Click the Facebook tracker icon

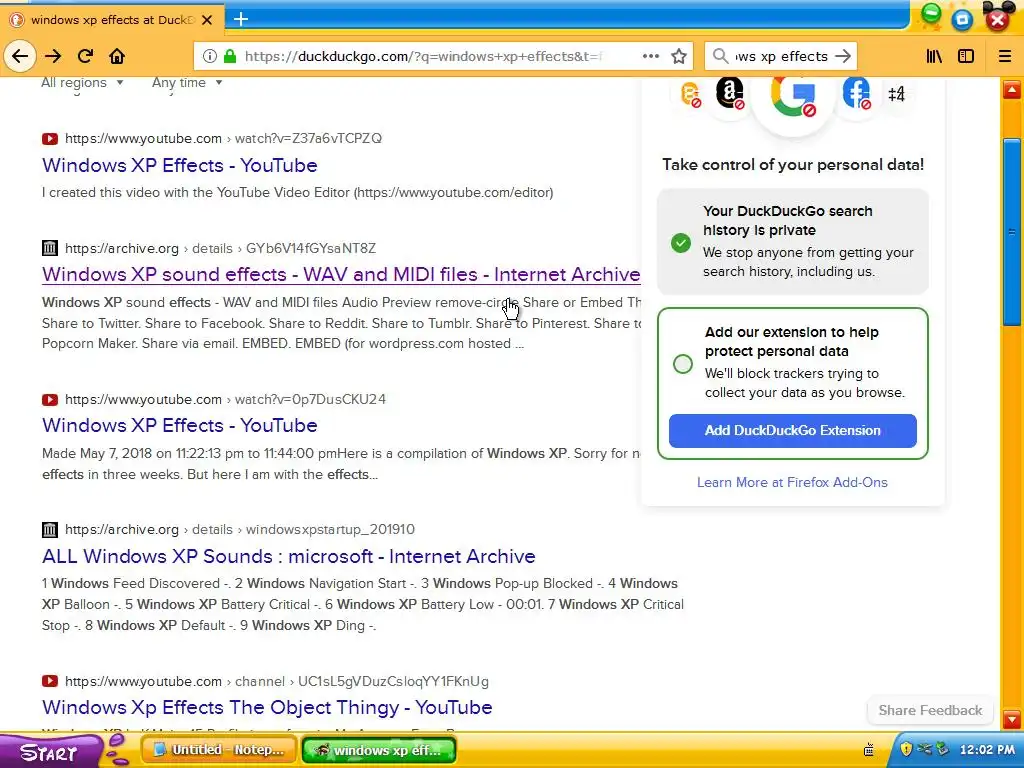click(x=856, y=93)
